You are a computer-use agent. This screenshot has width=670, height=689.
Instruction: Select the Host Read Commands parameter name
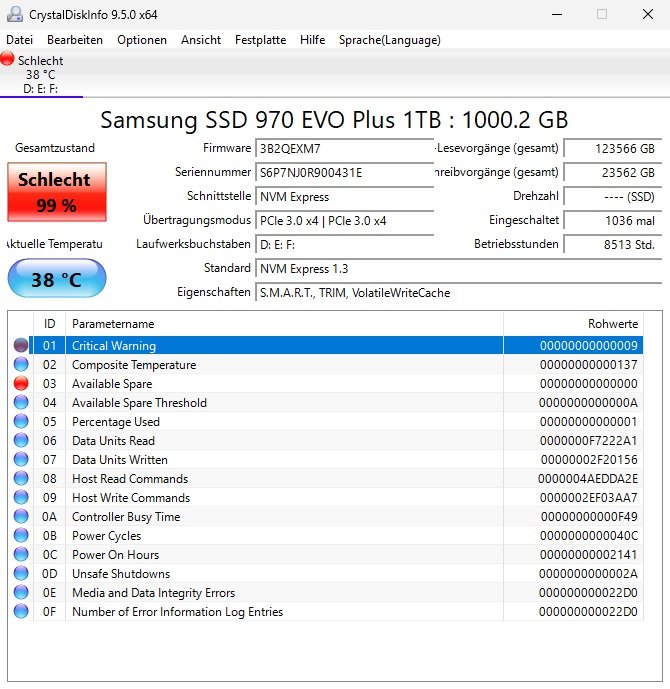click(x=130, y=479)
